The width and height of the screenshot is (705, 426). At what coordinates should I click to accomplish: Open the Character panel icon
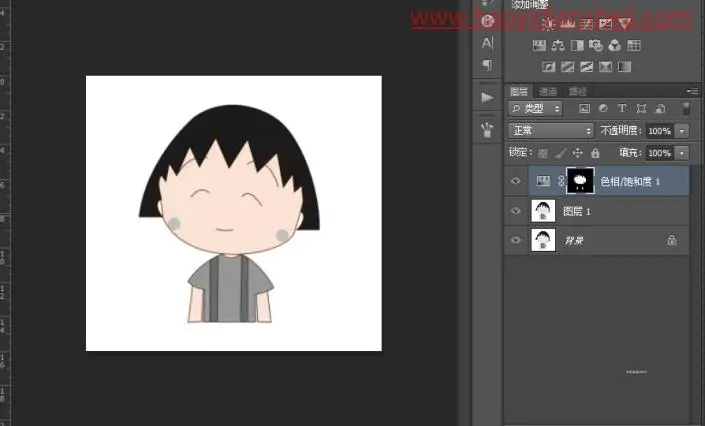(487, 43)
